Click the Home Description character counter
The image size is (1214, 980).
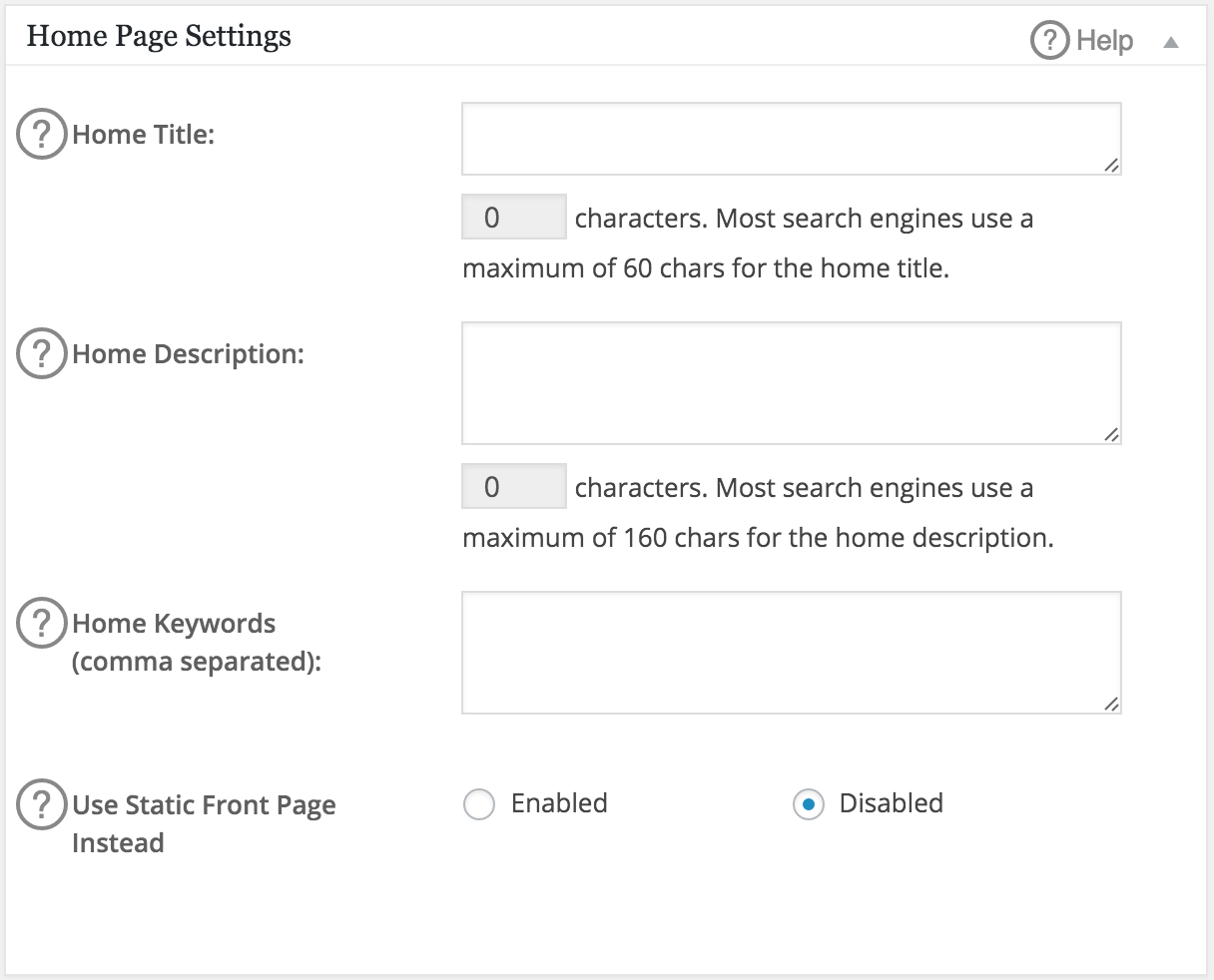514,486
